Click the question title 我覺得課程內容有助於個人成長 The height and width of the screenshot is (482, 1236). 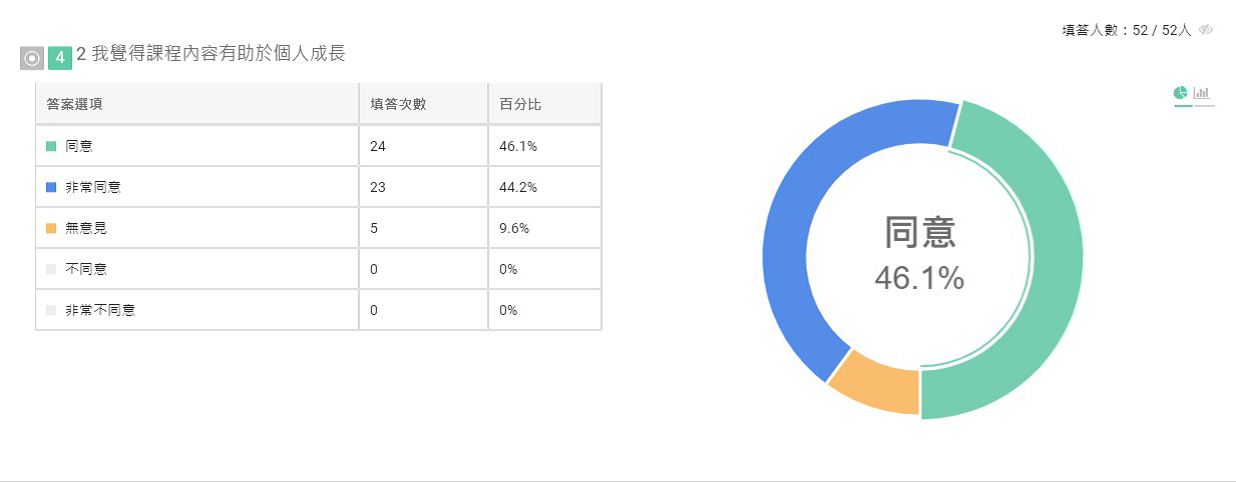click(220, 54)
